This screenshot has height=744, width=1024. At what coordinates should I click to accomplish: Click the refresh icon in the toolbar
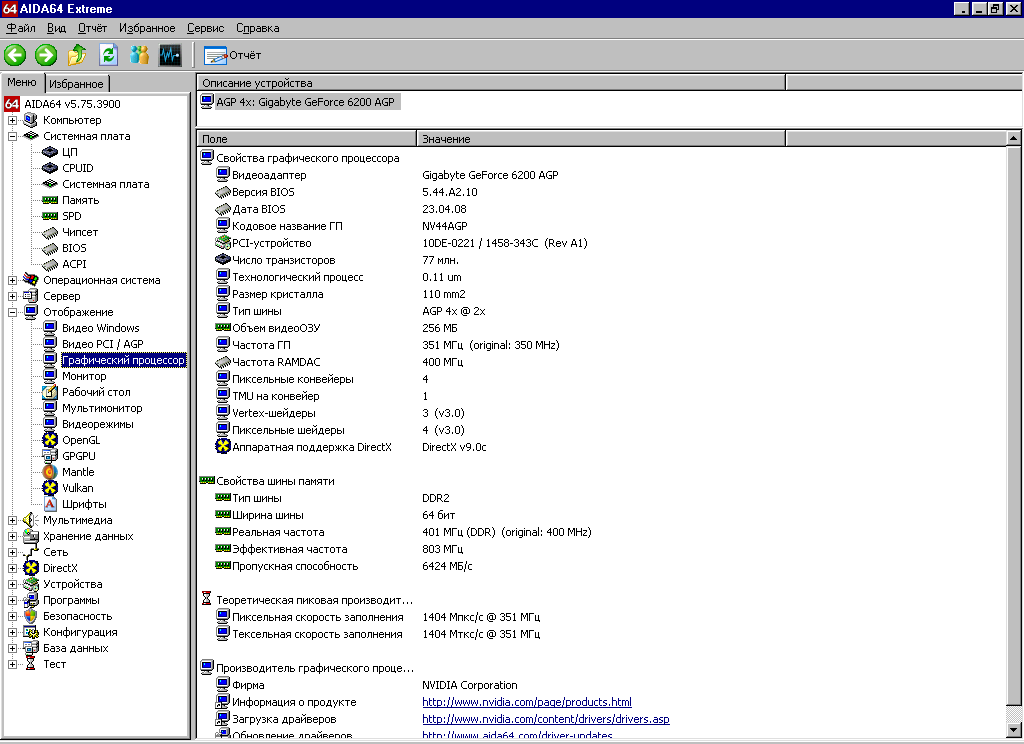[x=108, y=55]
